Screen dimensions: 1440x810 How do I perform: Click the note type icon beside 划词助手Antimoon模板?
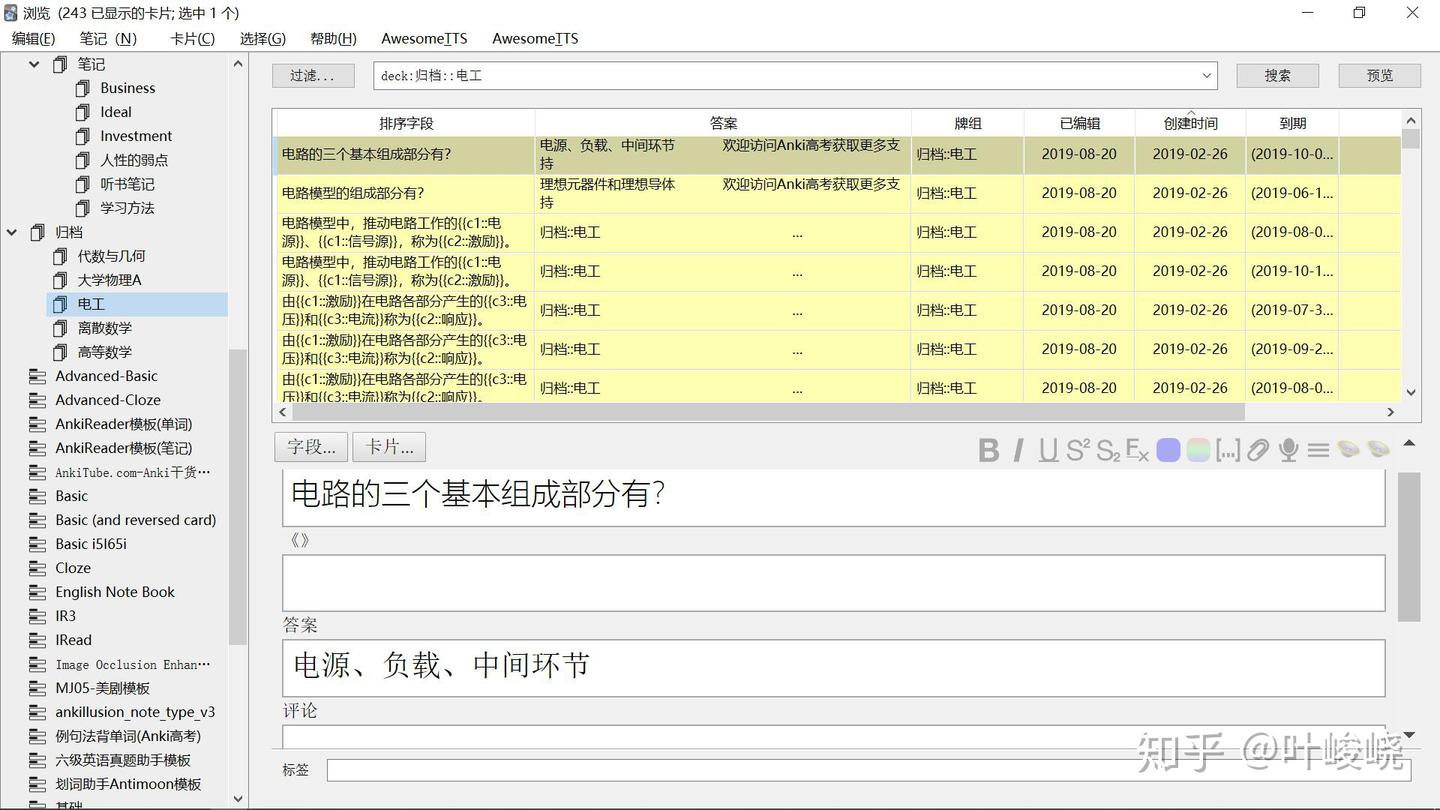pos(38,784)
